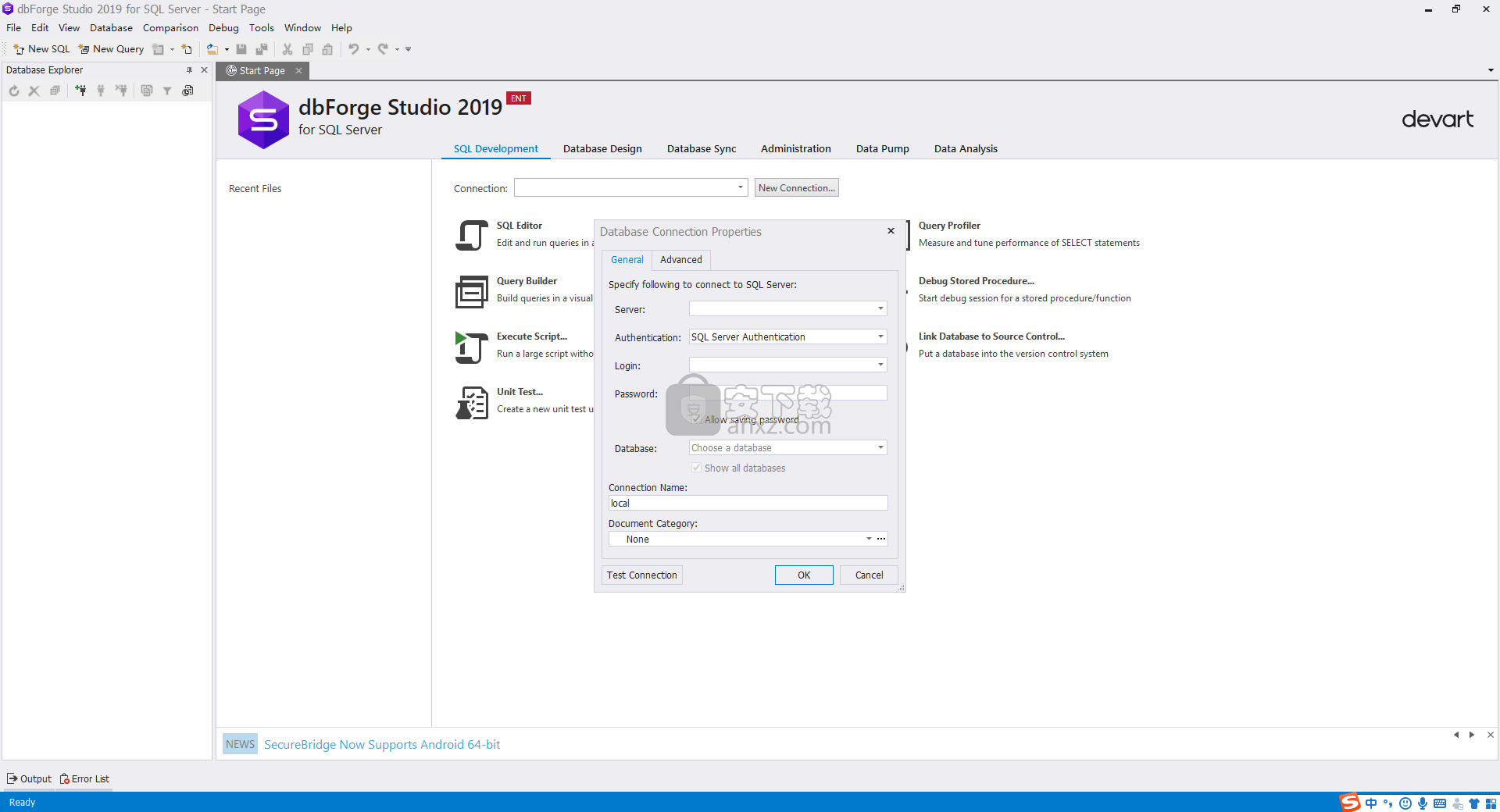Image resolution: width=1500 pixels, height=812 pixels.
Task: Click the Document Category ellipsis button
Action: (x=881, y=539)
